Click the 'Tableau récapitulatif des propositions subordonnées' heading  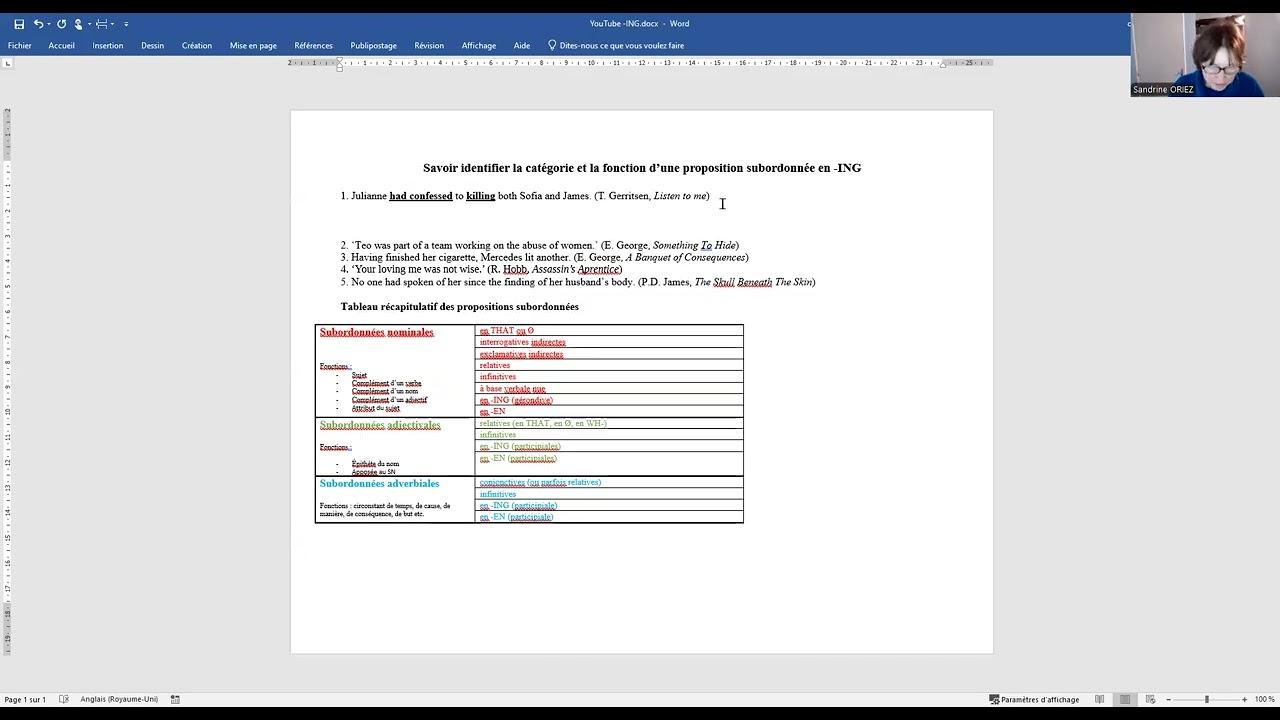tap(460, 307)
